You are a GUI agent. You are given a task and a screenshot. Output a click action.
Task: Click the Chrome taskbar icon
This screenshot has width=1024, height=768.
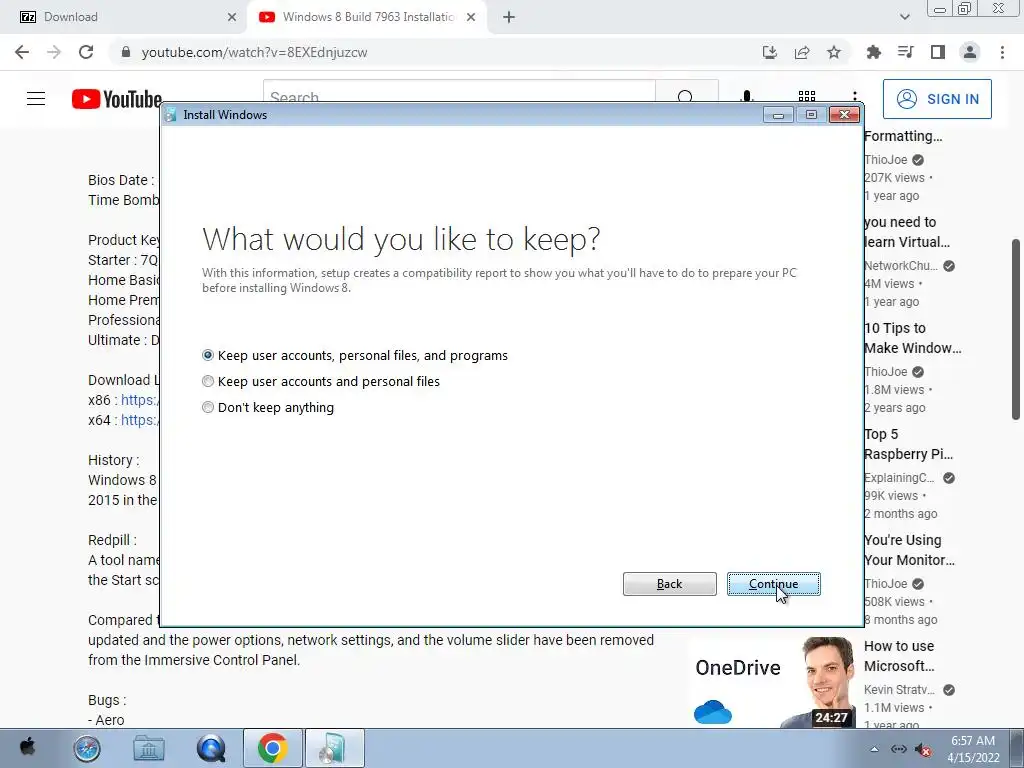click(273, 748)
